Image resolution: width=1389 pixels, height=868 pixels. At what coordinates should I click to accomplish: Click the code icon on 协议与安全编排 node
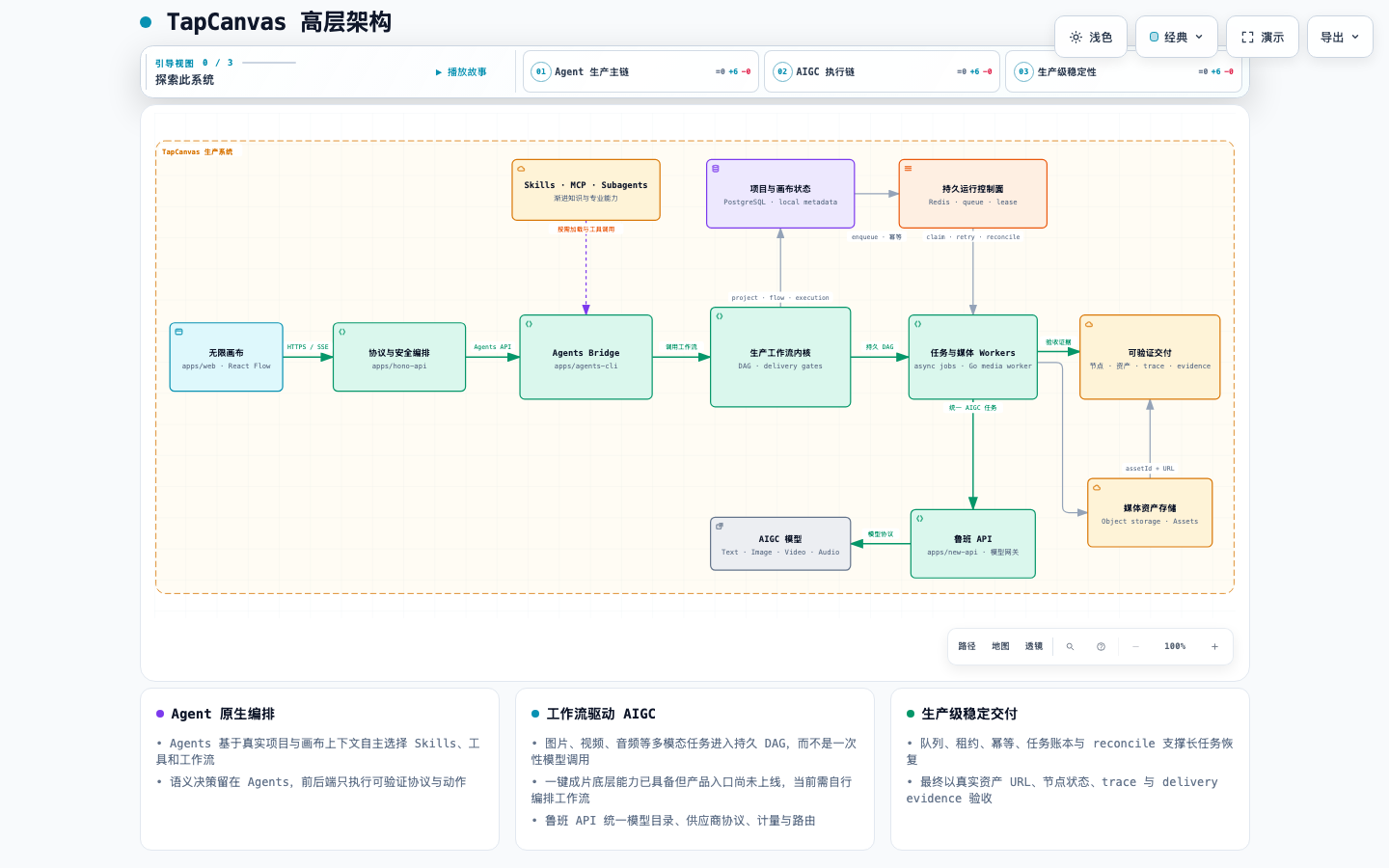[x=342, y=332]
